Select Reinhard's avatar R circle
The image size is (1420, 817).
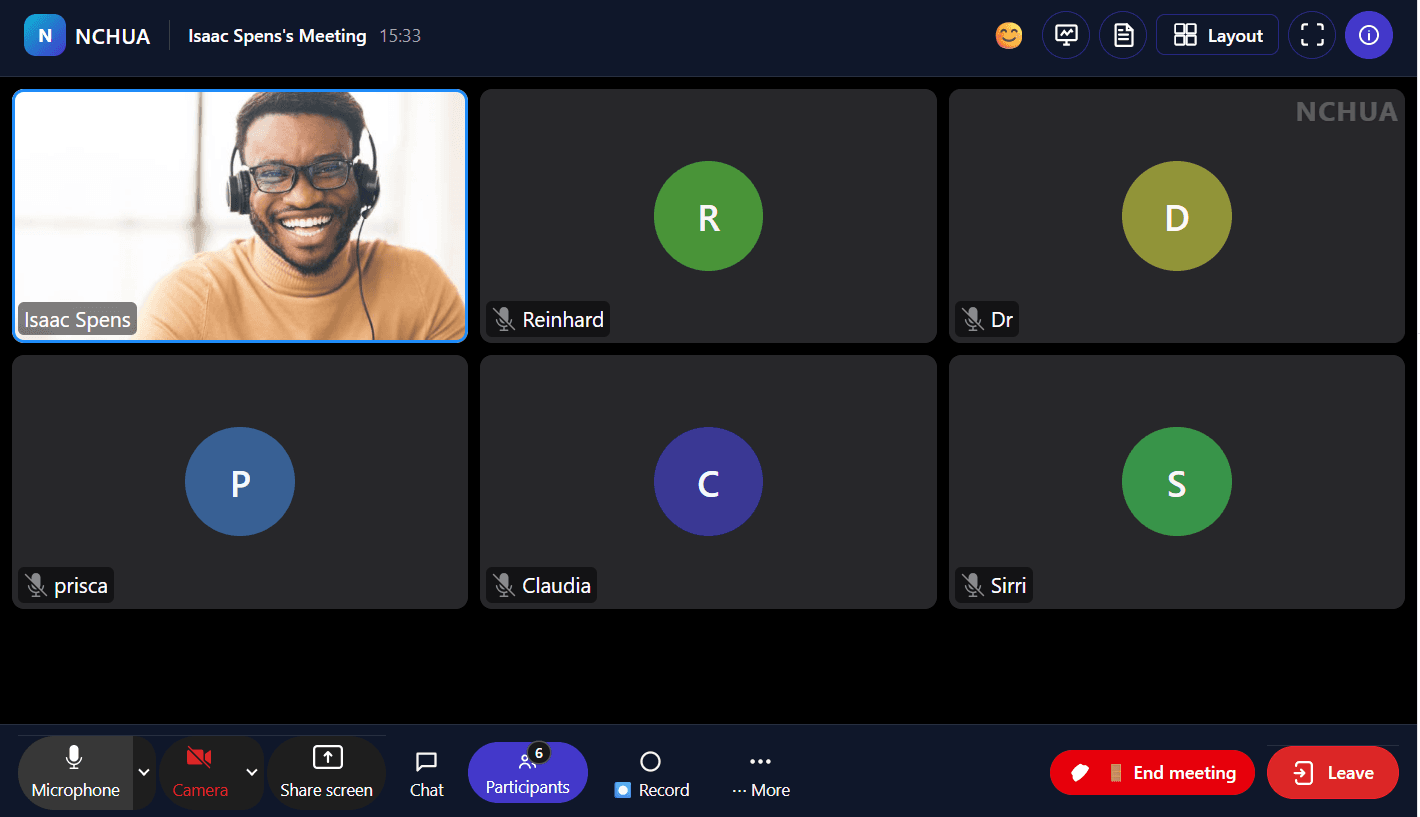click(x=708, y=217)
